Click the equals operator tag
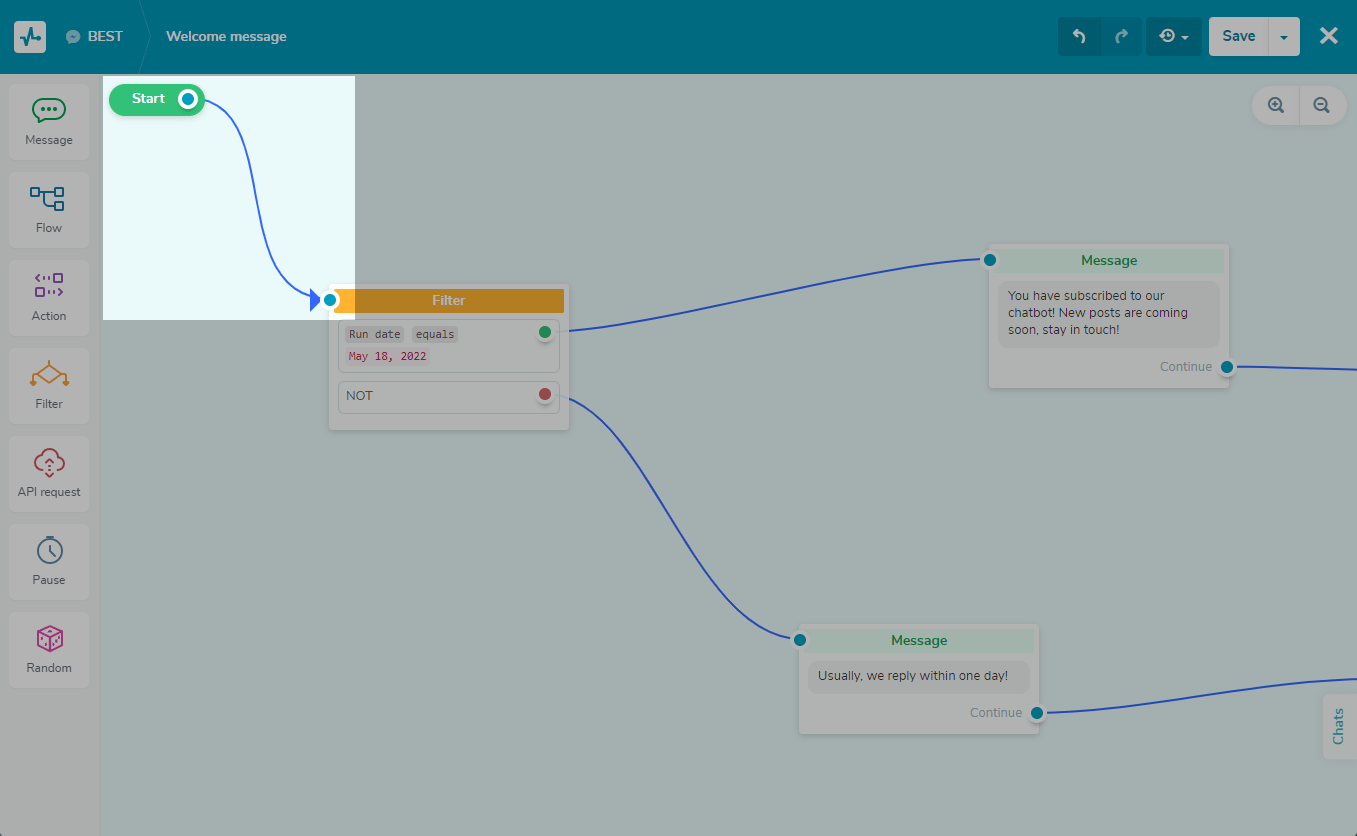 435,335
